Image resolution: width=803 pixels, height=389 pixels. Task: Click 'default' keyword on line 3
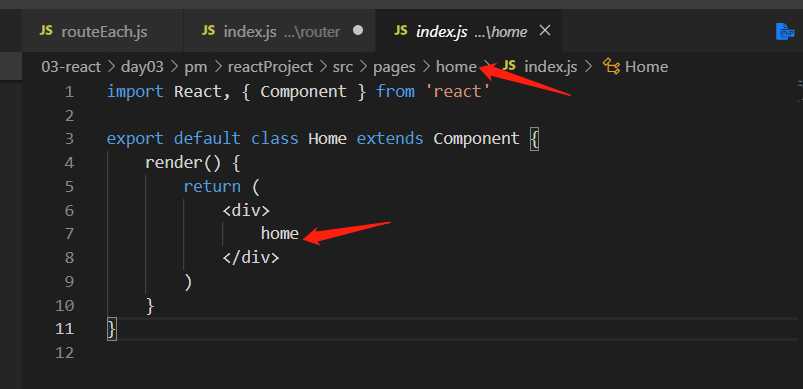[x=207, y=139]
